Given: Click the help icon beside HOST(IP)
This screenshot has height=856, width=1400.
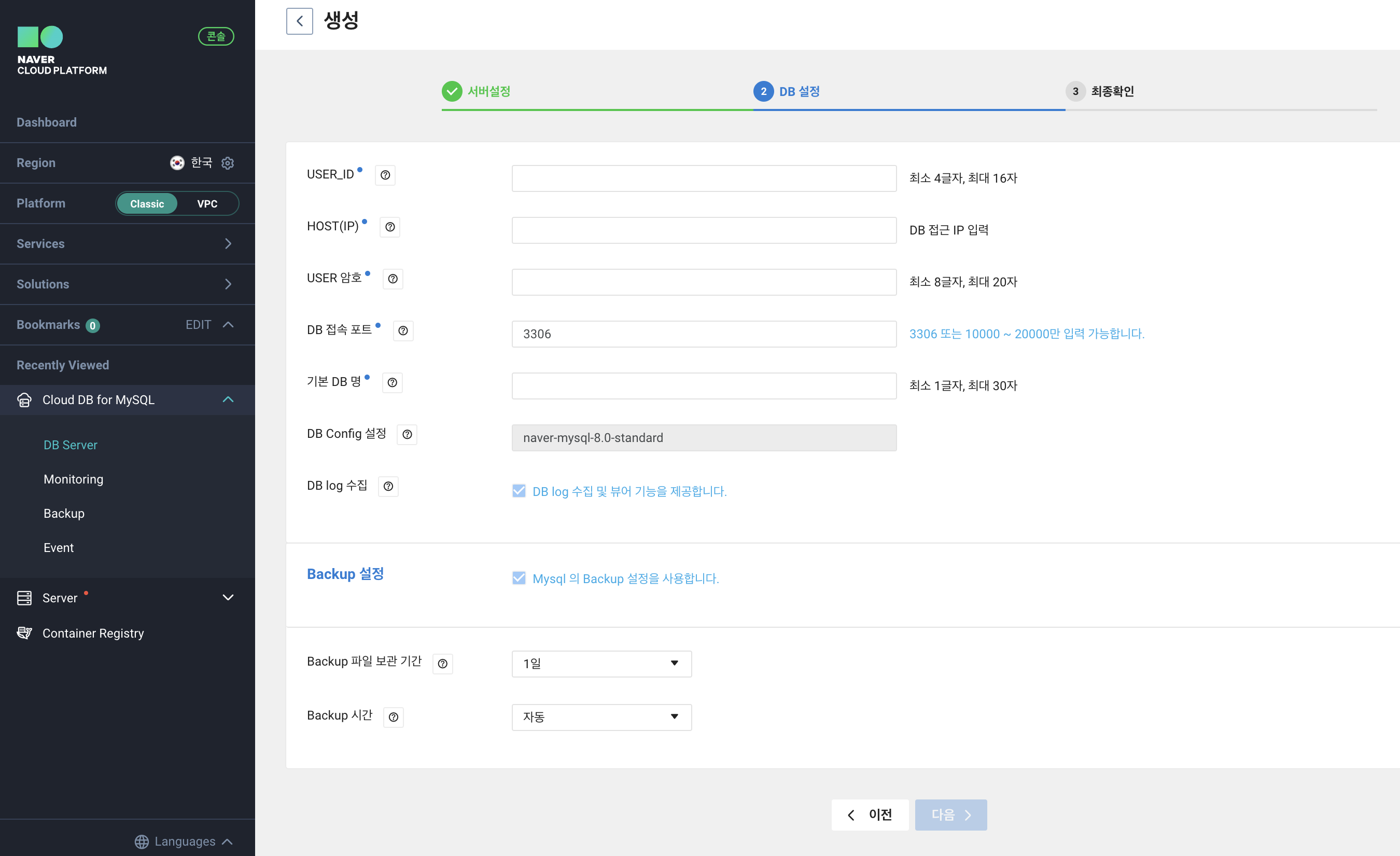Looking at the screenshot, I should [x=390, y=227].
